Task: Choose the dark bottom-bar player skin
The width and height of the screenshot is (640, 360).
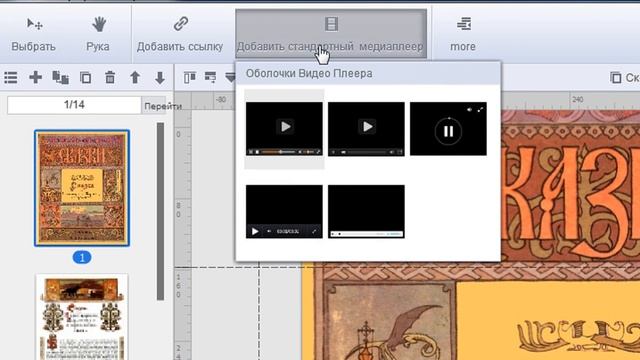Action: (x=284, y=211)
